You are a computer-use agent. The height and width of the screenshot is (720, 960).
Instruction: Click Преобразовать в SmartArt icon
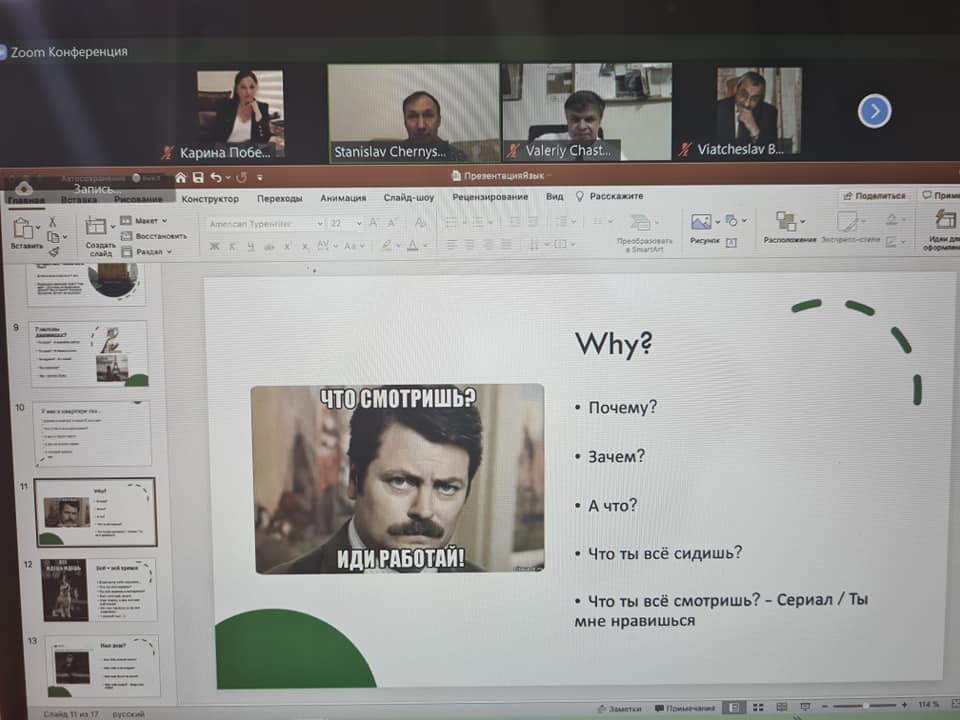pos(640,222)
